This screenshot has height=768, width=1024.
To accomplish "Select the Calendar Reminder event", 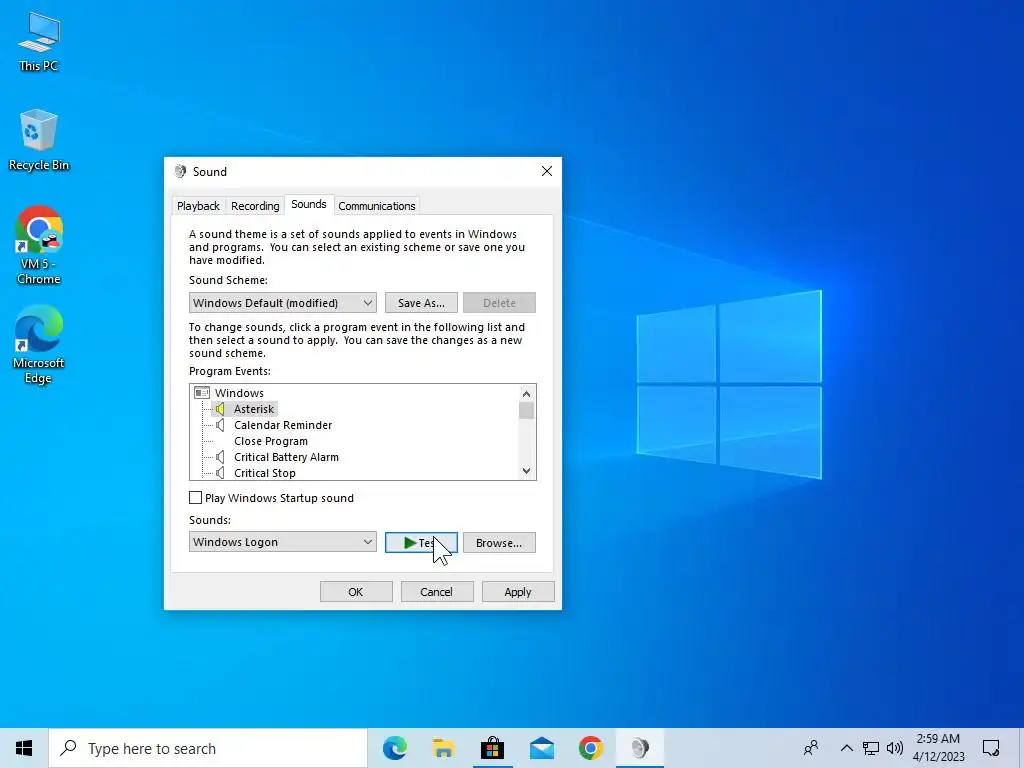I will coord(283,425).
